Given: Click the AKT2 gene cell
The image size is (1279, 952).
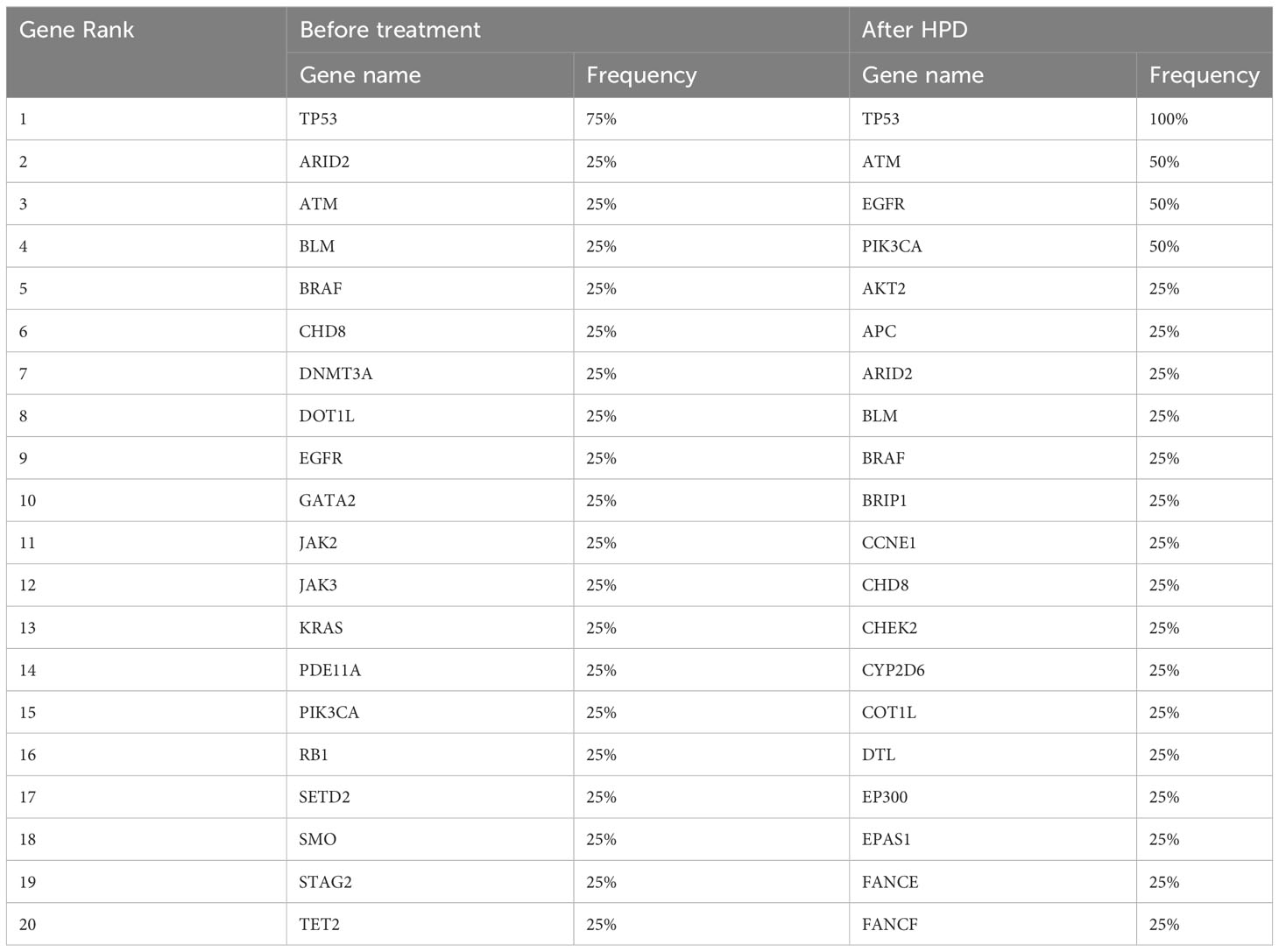Looking at the screenshot, I should 993,289.
